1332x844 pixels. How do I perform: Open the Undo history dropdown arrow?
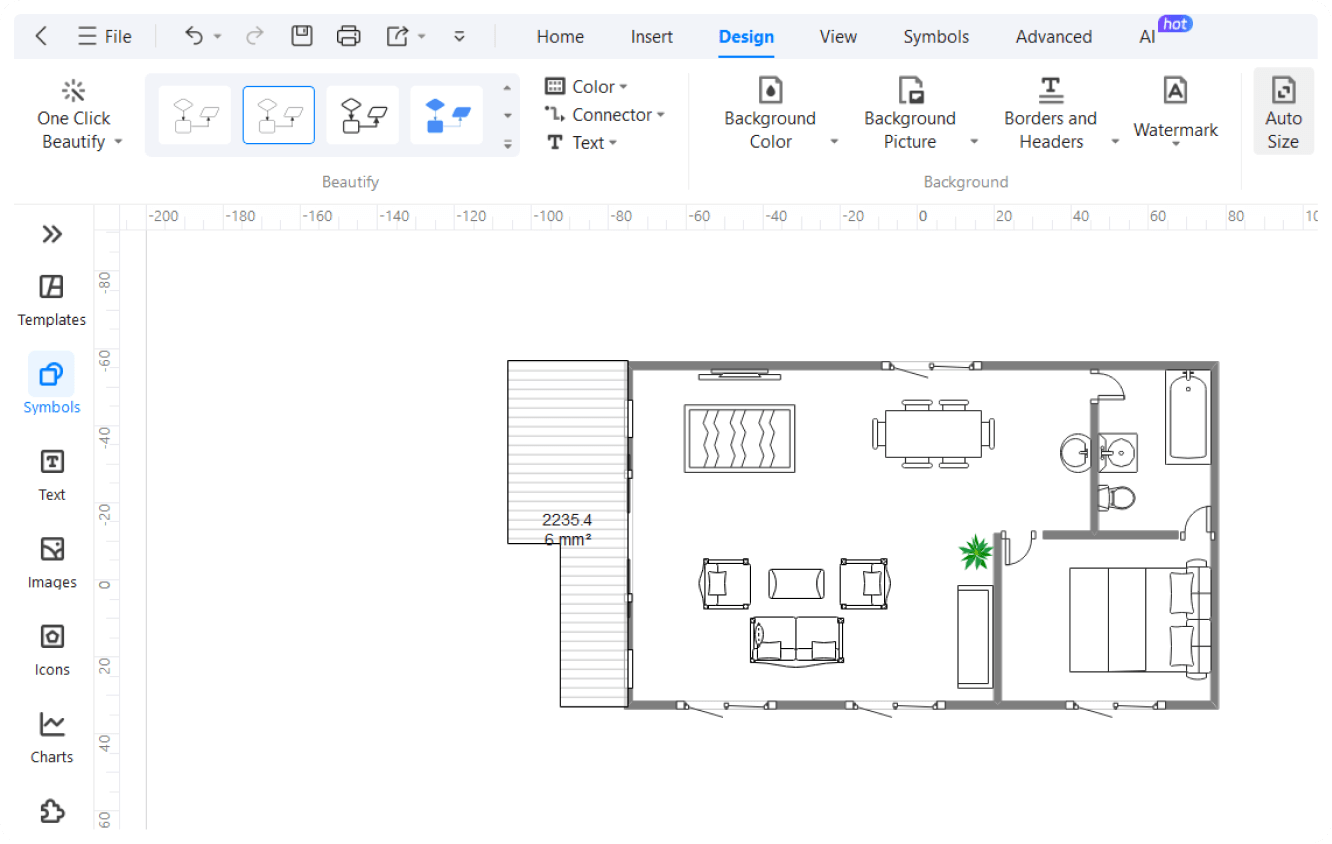tap(217, 37)
